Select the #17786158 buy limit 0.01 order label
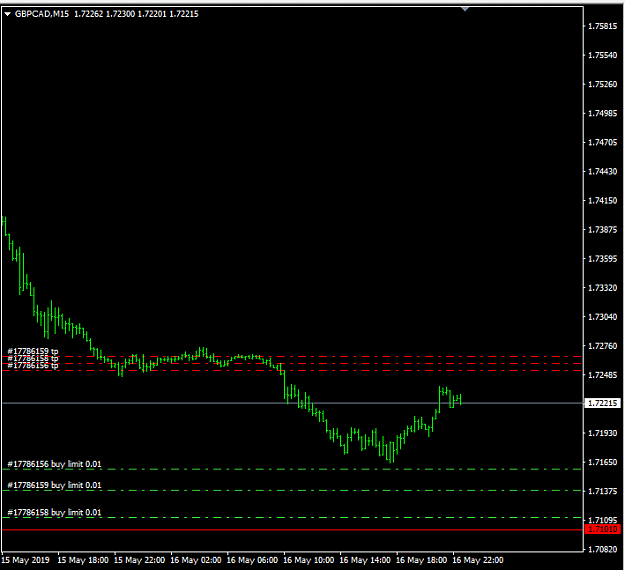 click(x=54, y=512)
